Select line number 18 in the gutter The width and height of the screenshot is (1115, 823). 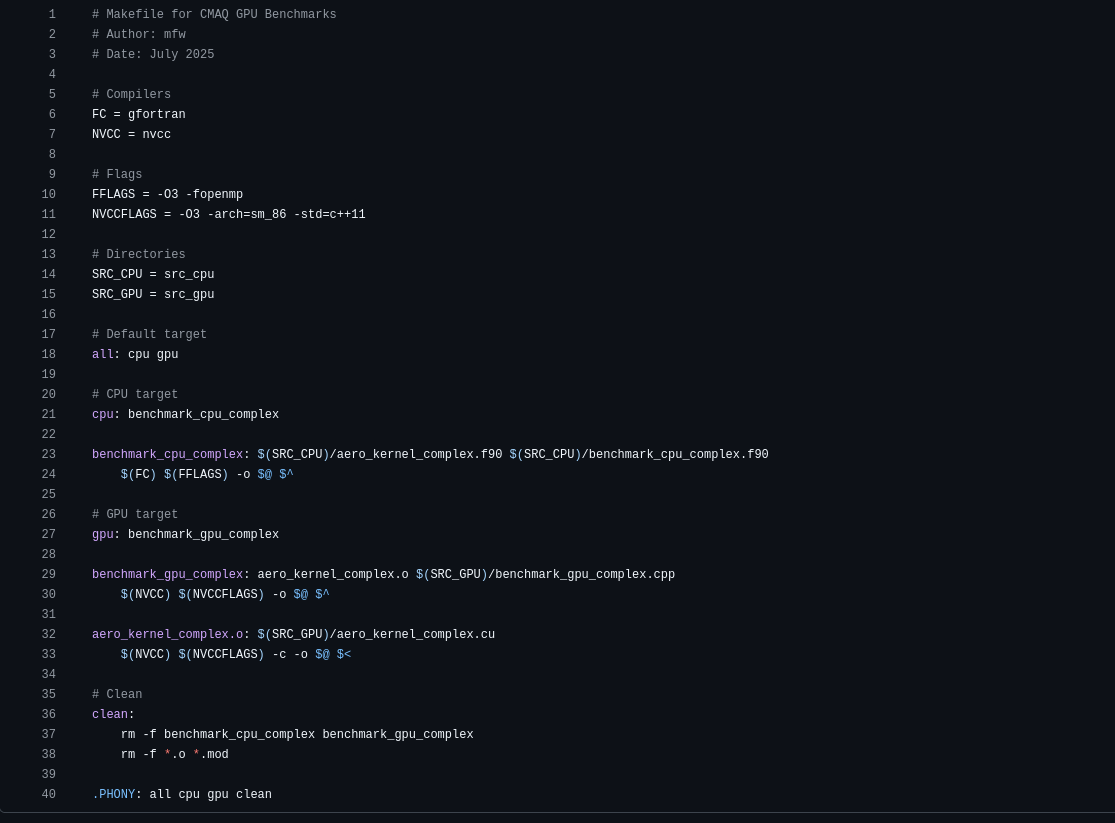[x=49, y=355]
